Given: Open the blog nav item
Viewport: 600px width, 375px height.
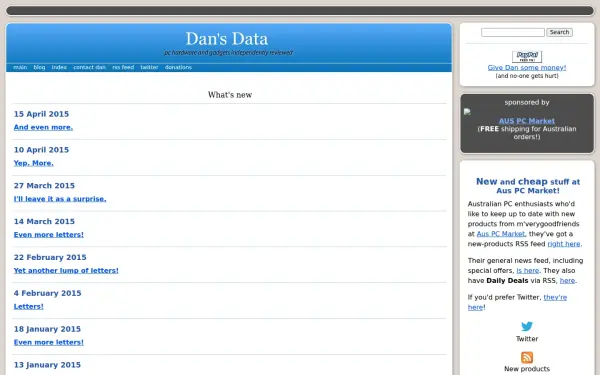Looking at the screenshot, I should click(39, 67).
